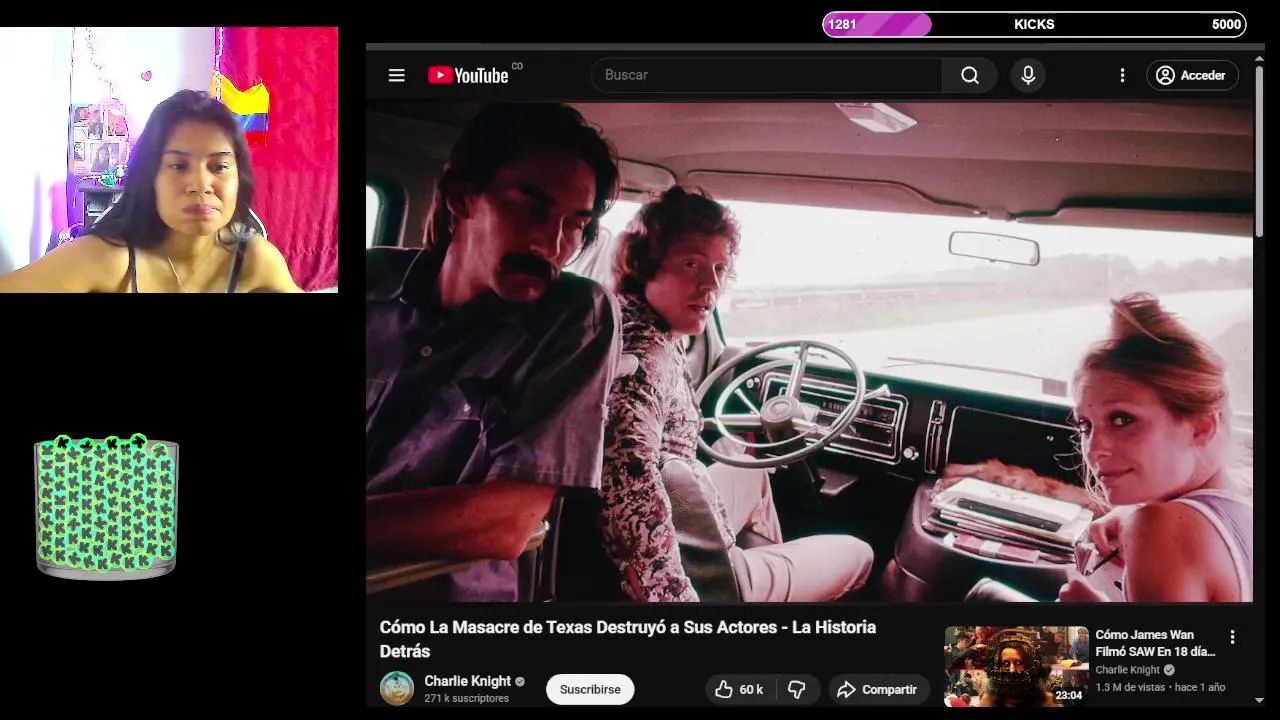Subscribe with the Suscribirse button
Screen dimensions: 1280x720
click(590, 689)
